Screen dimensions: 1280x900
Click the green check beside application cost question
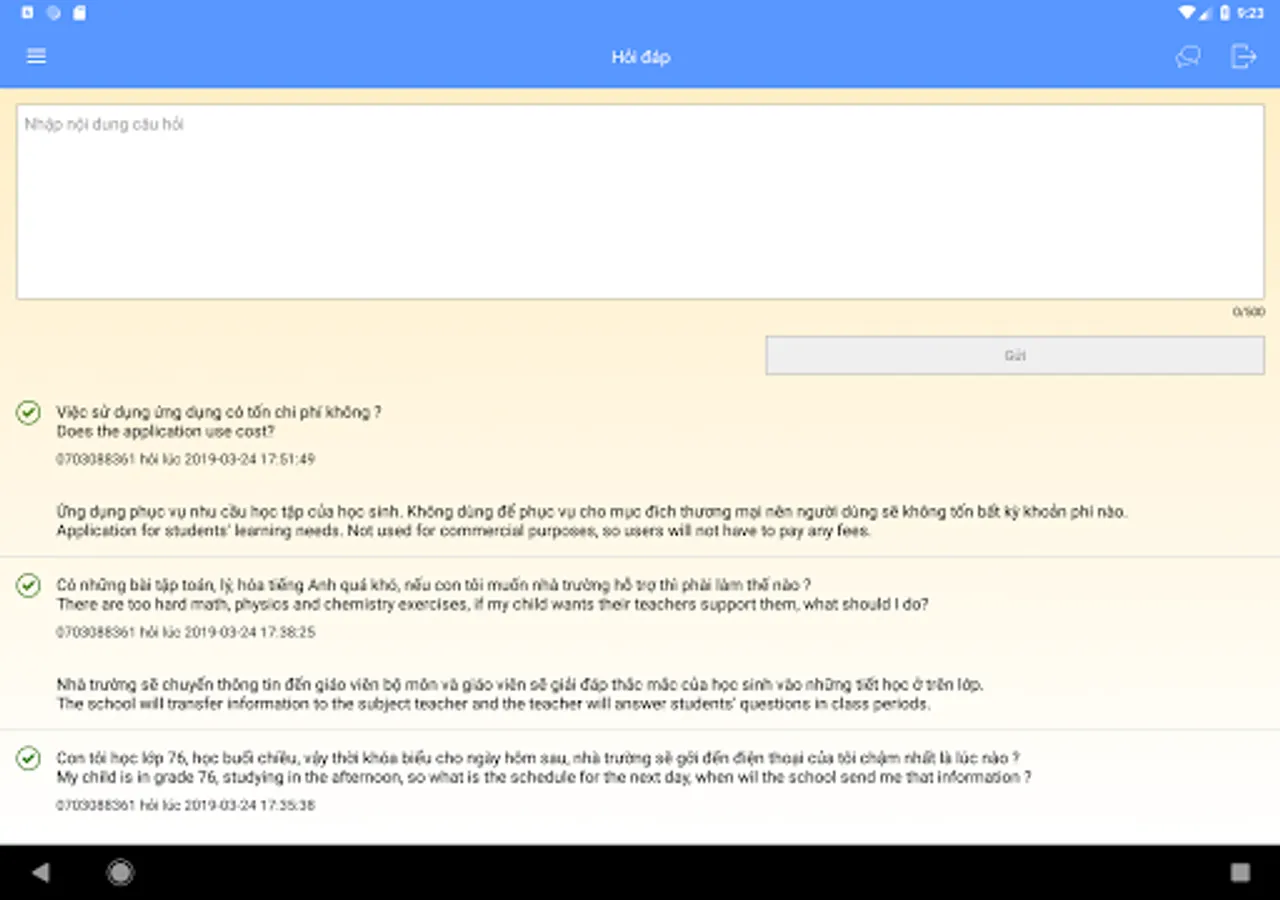28,412
